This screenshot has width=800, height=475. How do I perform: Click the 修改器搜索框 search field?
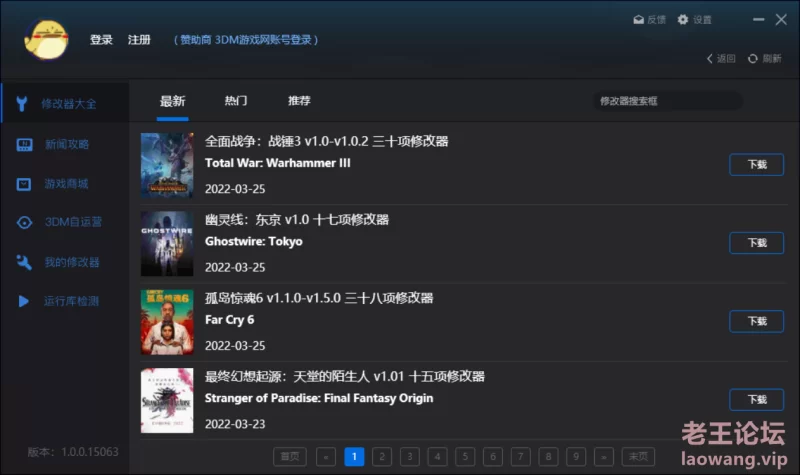tap(668, 101)
